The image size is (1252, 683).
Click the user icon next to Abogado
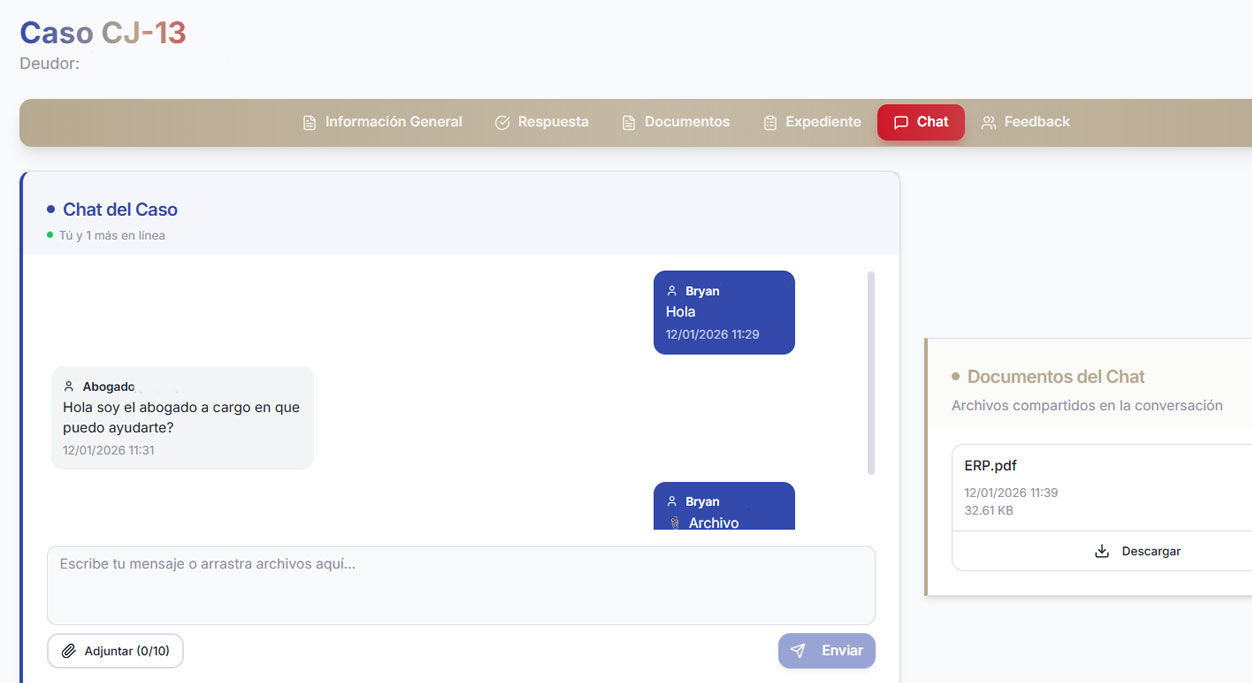pos(69,387)
